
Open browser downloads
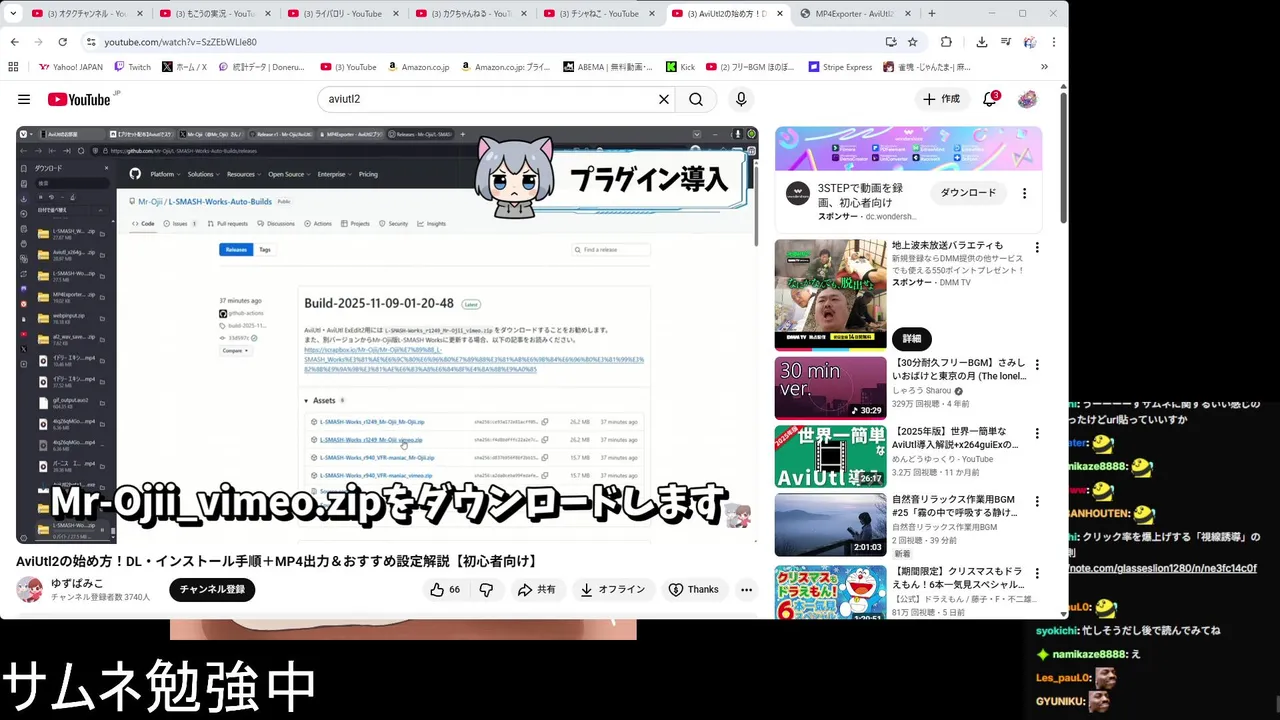tap(982, 42)
